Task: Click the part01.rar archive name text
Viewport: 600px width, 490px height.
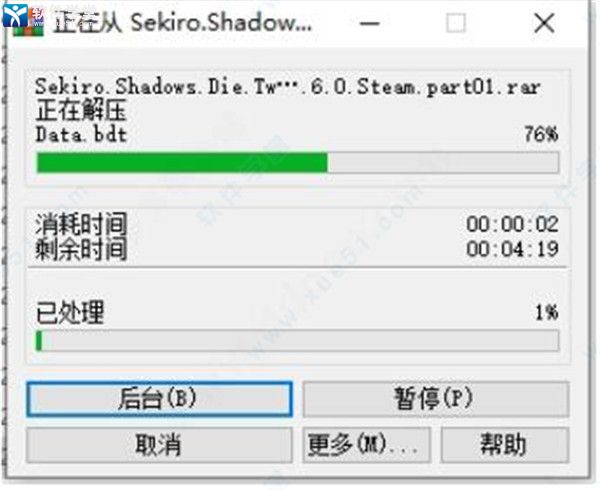Action: point(288,87)
